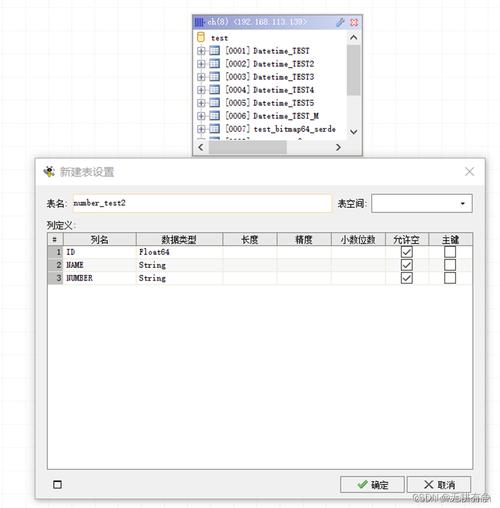Click the NUMBER column name cell
500x508 pixels.
100,278
